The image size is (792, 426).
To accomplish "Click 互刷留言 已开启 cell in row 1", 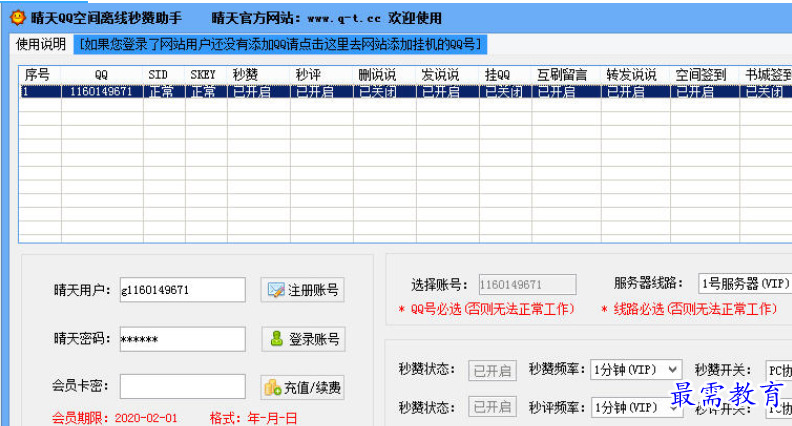I will (x=566, y=91).
